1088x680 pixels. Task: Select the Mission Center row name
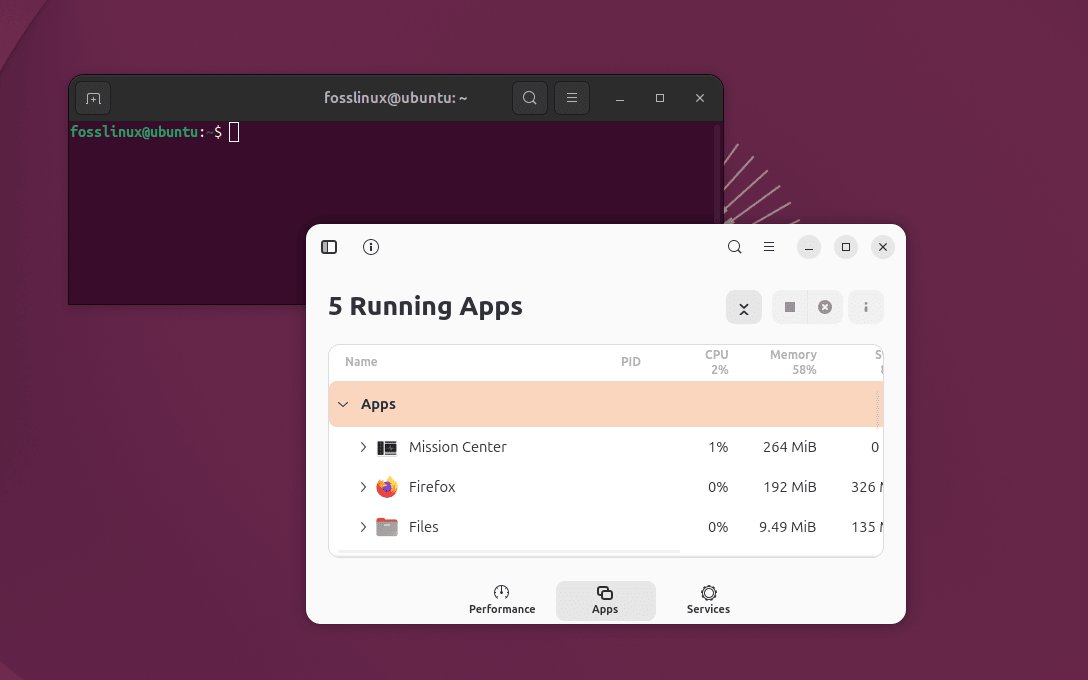pos(457,448)
